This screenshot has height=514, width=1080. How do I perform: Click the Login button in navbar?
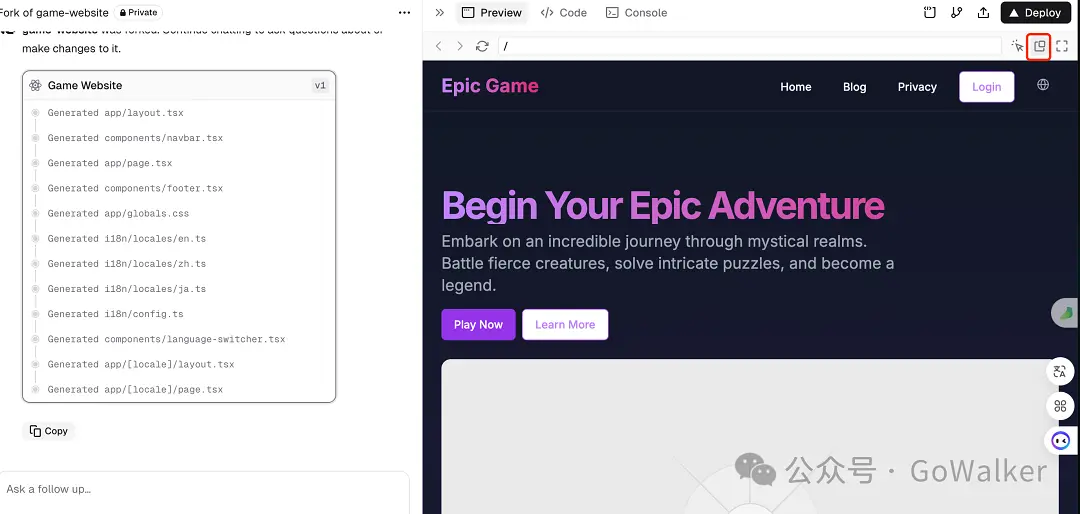point(986,87)
